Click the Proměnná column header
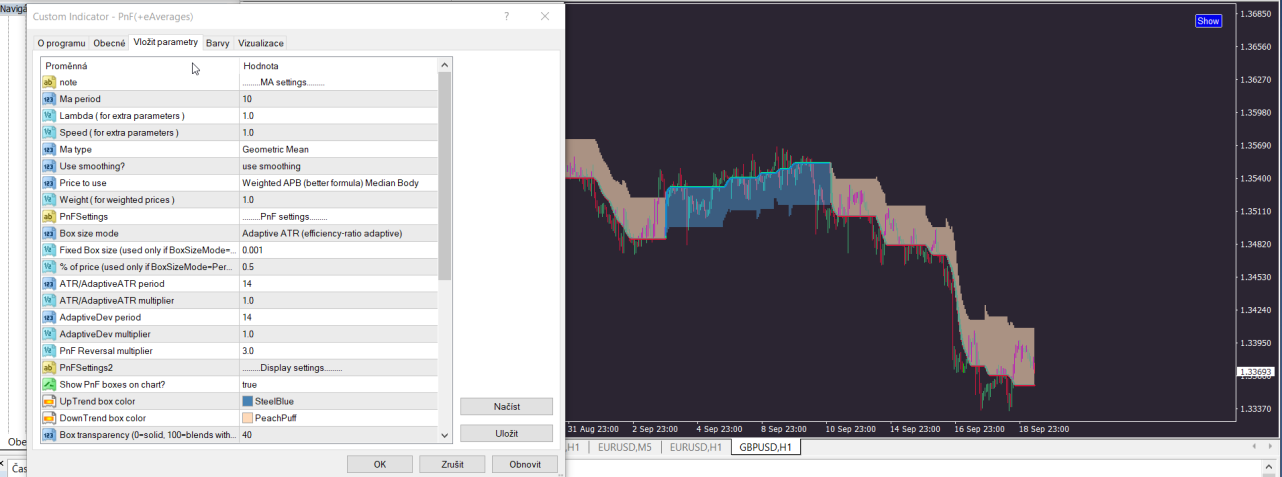 pyautogui.click(x=140, y=65)
